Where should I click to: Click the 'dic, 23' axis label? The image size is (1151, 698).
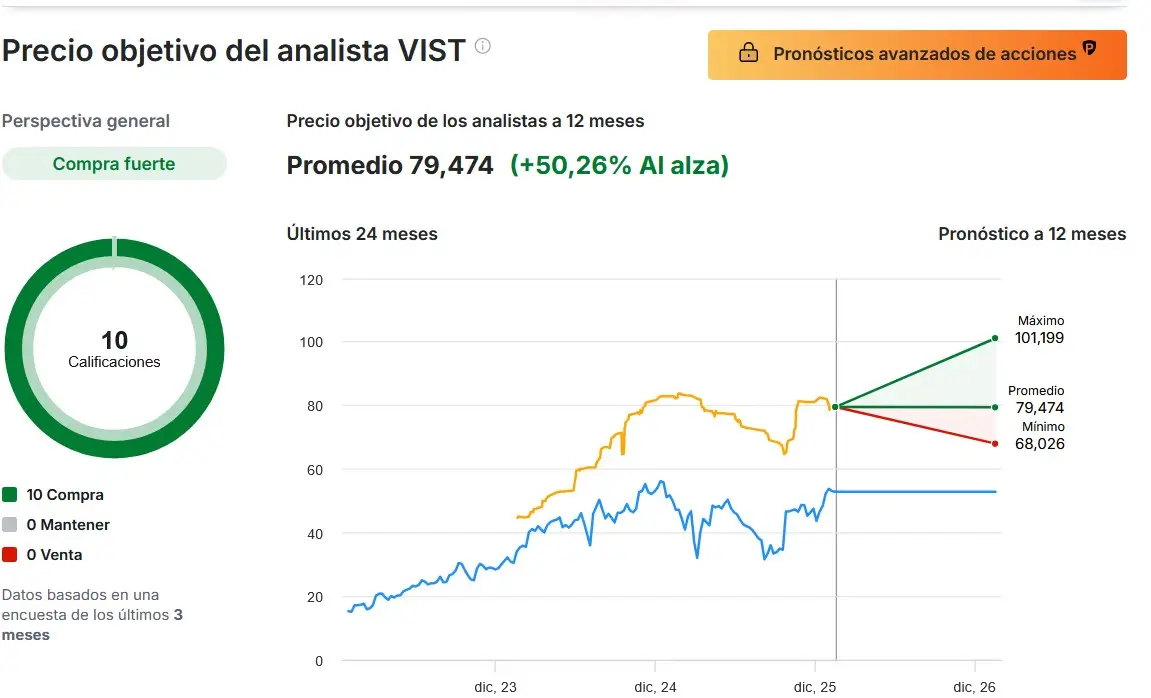click(495, 687)
